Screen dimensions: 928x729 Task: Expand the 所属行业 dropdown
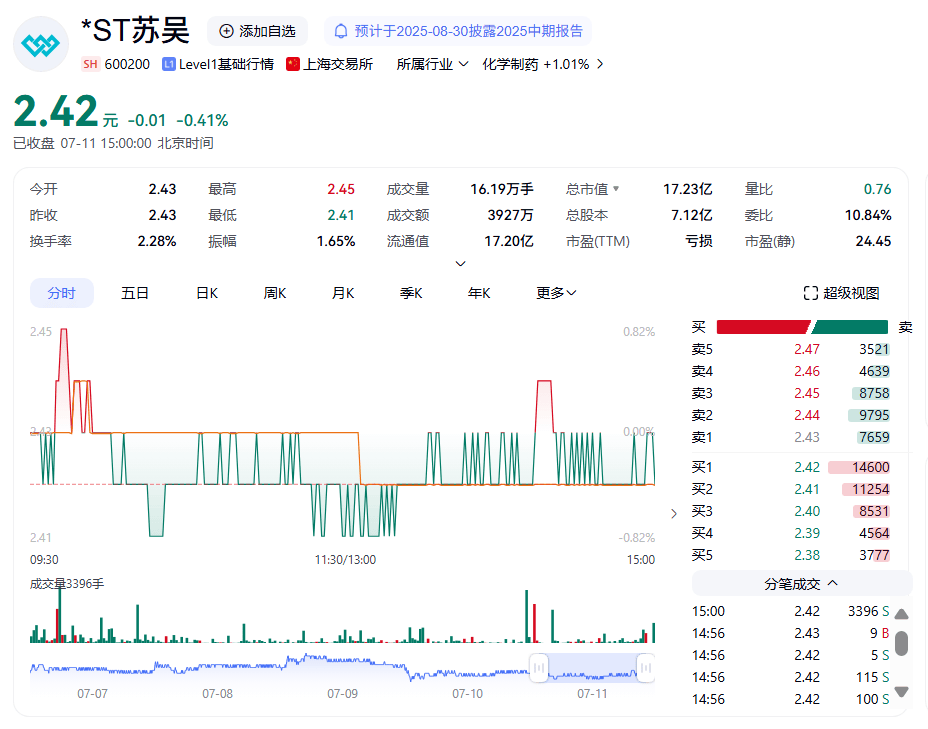(x=432, y=64)
